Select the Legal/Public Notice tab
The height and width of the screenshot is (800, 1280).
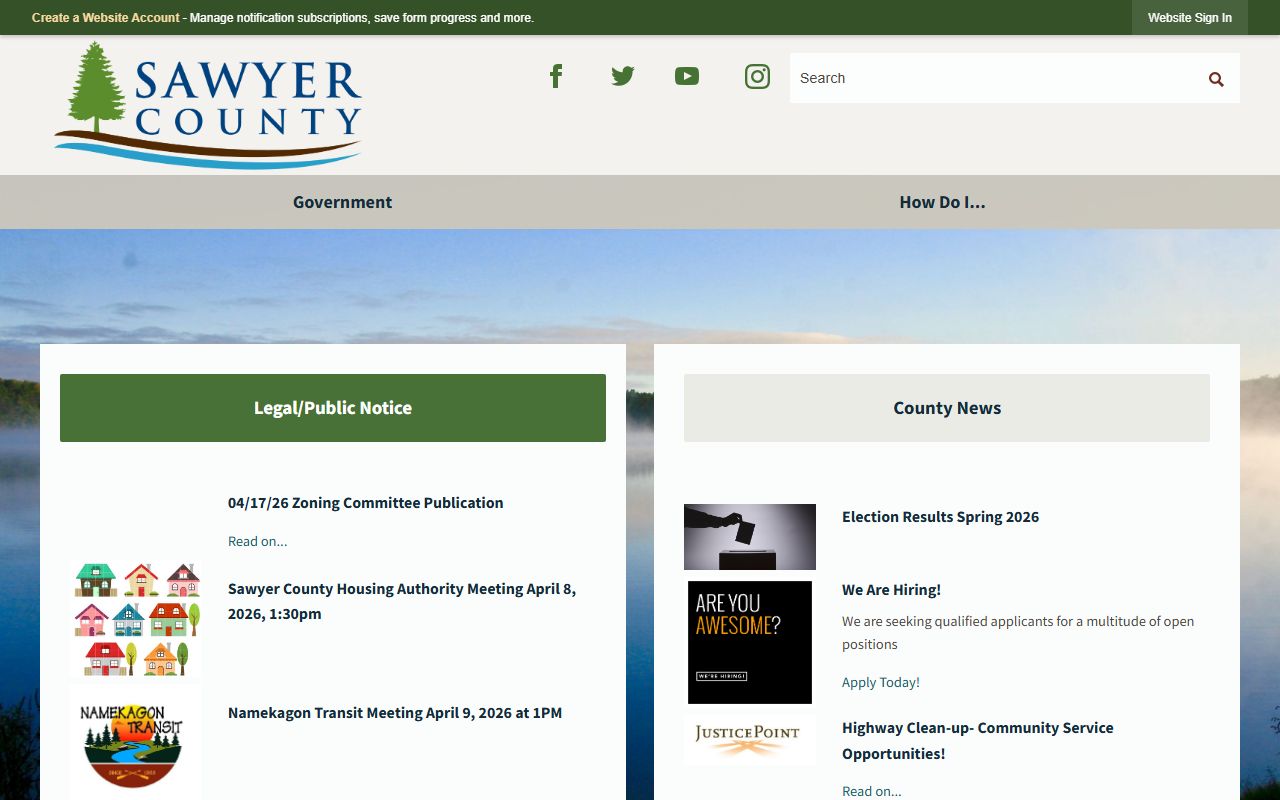click(333, 408)
